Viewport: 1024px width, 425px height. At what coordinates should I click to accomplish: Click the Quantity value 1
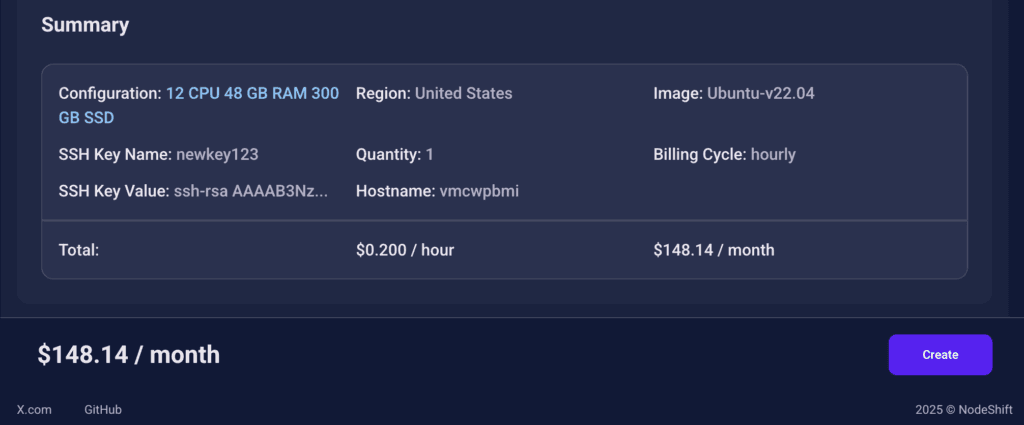coord(430,155)
